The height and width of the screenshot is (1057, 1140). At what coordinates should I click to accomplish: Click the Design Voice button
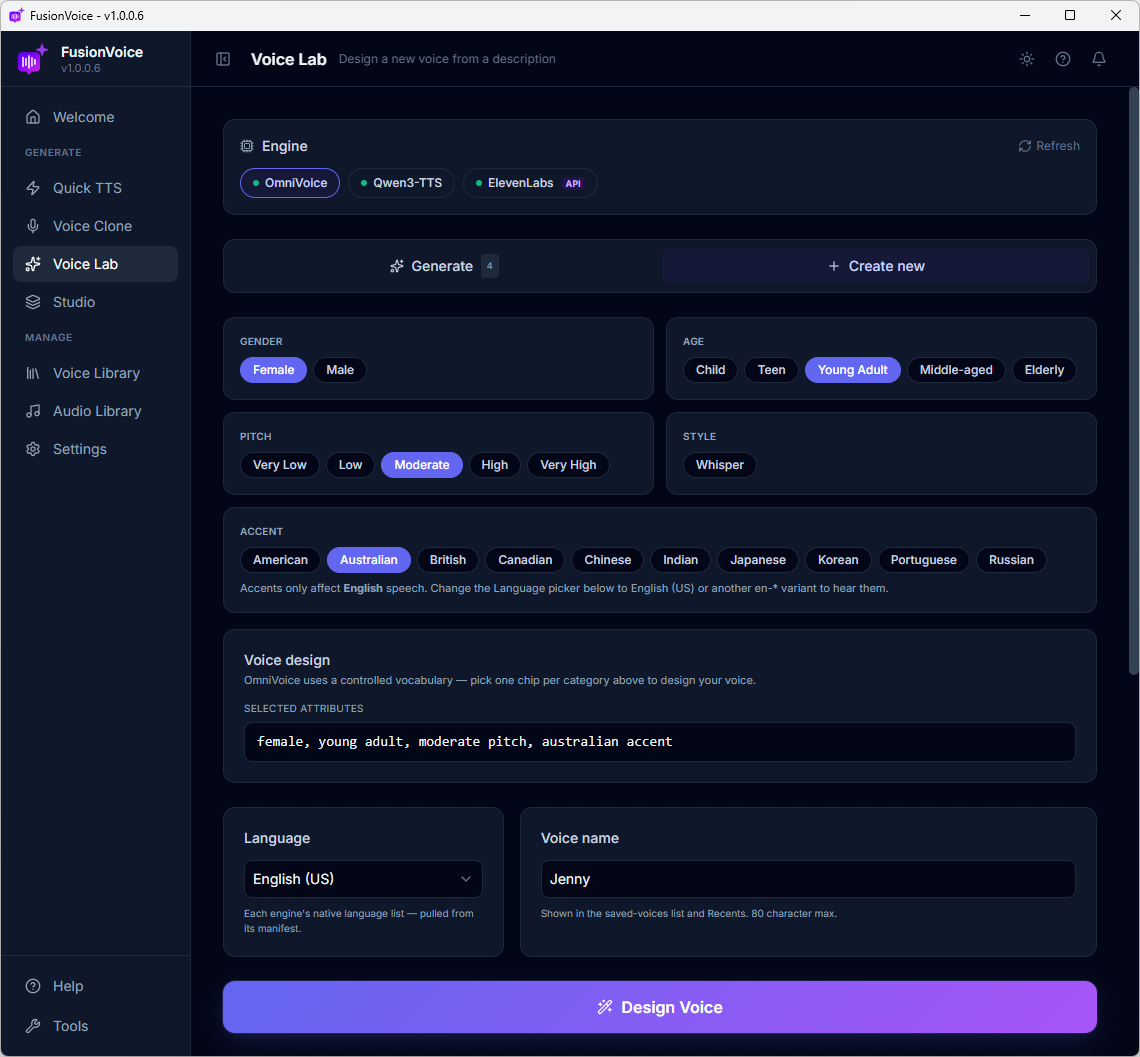[x=659, y=1008]
